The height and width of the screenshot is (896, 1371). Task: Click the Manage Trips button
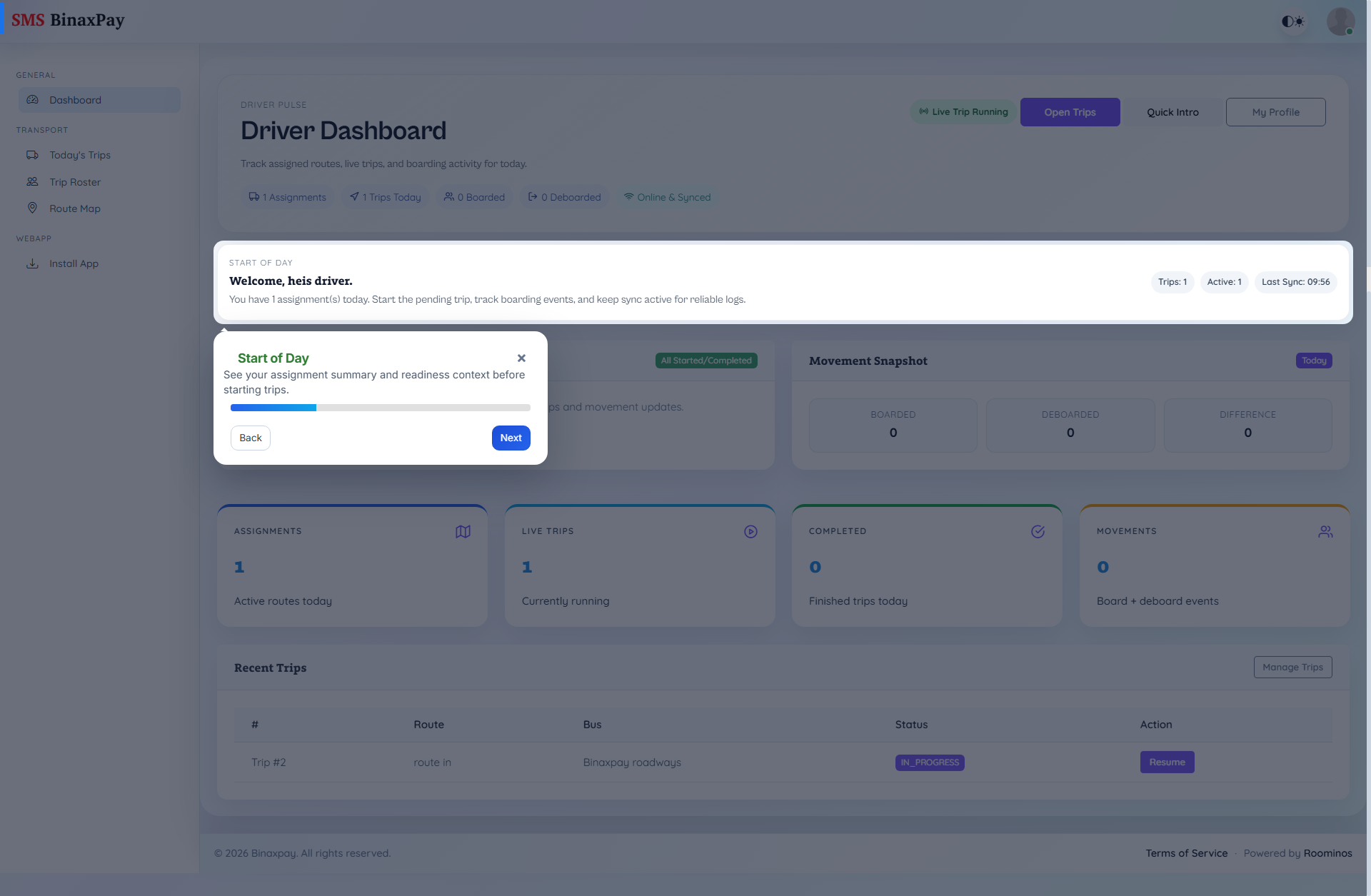click(x=1292, y=667)
